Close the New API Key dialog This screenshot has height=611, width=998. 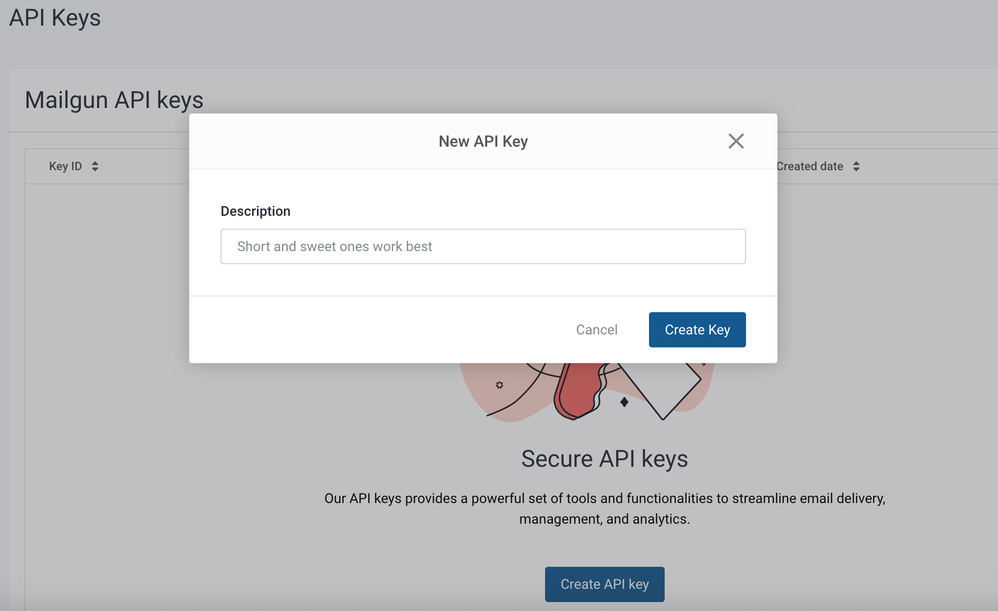click(736, 141)
